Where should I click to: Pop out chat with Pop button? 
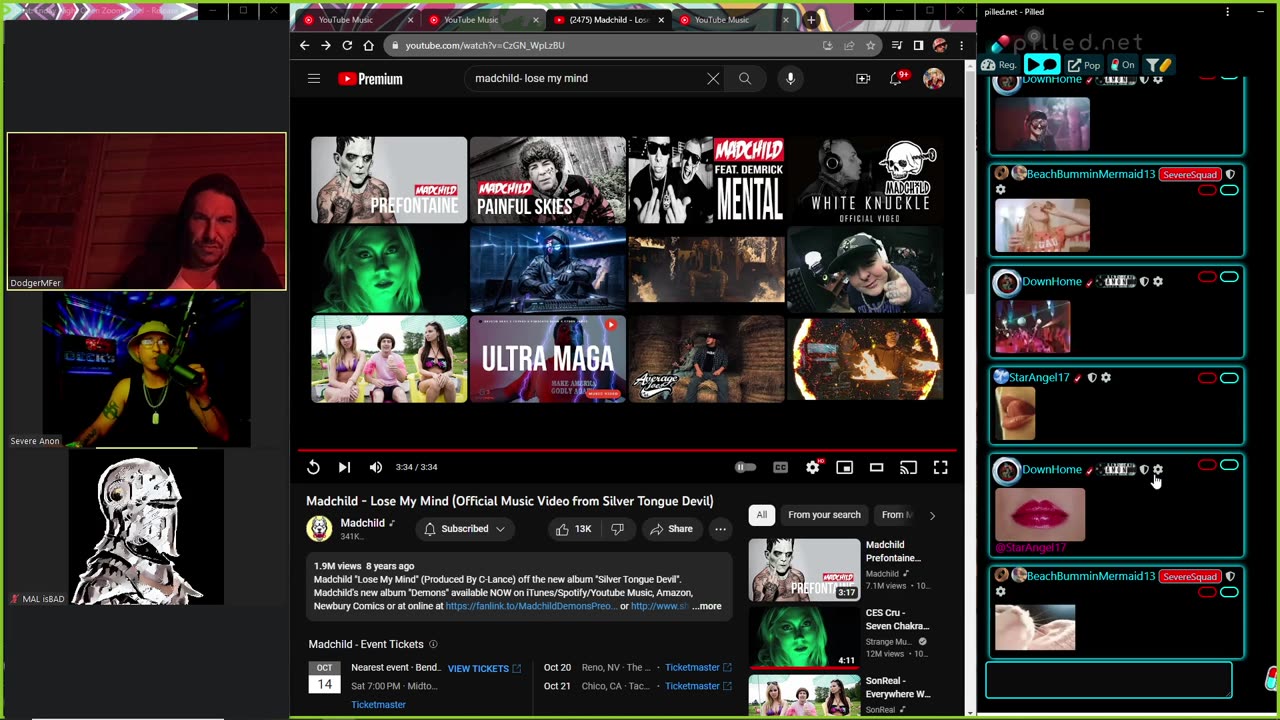pyautogui.click(x=1084, y=65)
